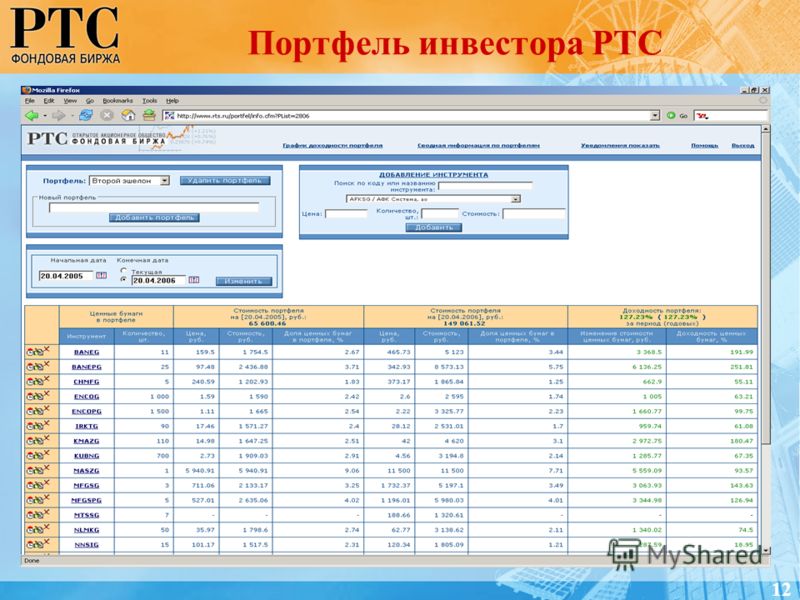The image size is (800, 600).
Task: Click the 'Новый портфель' name input field
Action: tap(154, 207)
